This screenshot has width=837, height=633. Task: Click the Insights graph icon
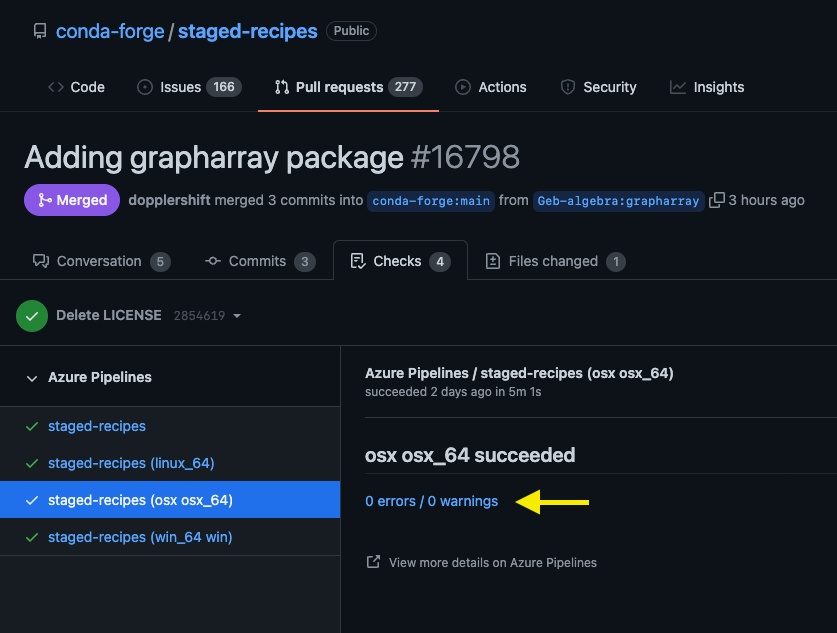point(678,87)
